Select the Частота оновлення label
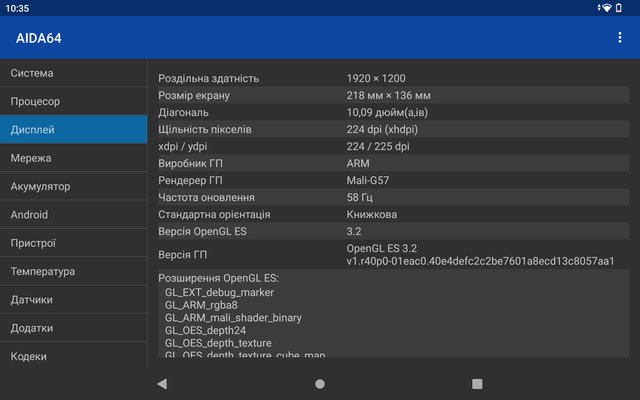The width and height of the screenshot is (640, 400). pyautogui.click(x=207, y=198)
